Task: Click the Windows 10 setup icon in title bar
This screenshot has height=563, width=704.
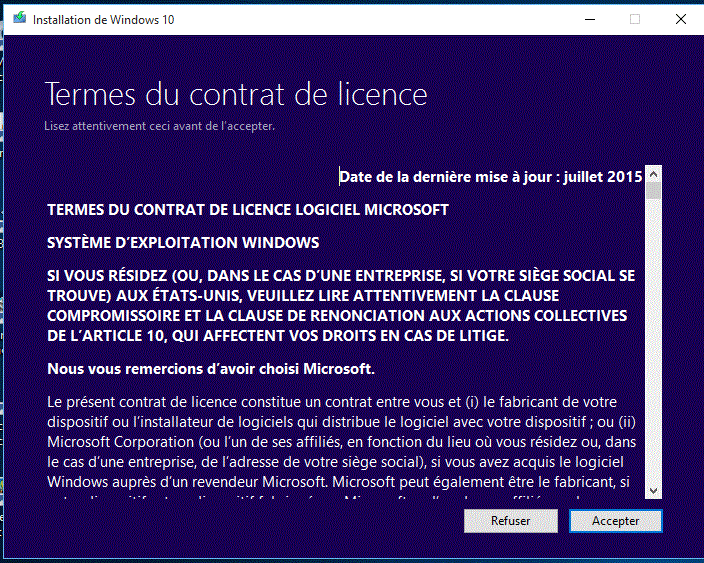Action: (x=19, y=19)
